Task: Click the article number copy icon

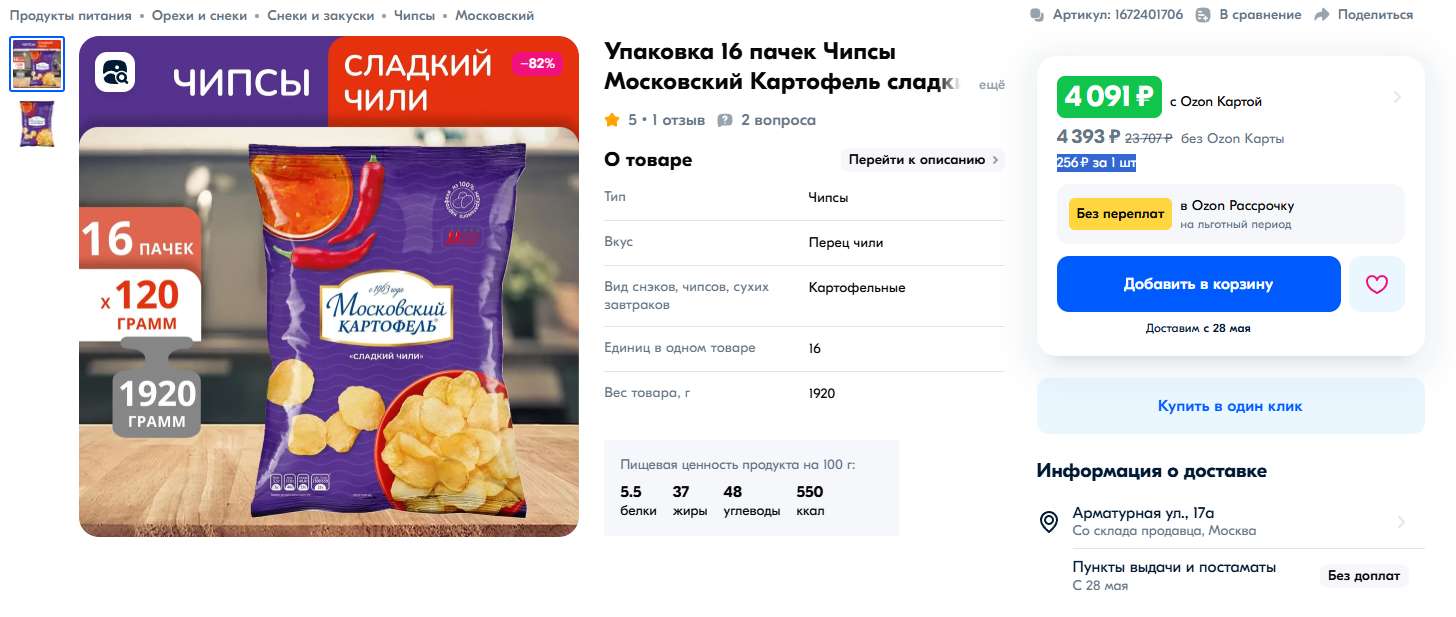Action: click(1037, 15)
